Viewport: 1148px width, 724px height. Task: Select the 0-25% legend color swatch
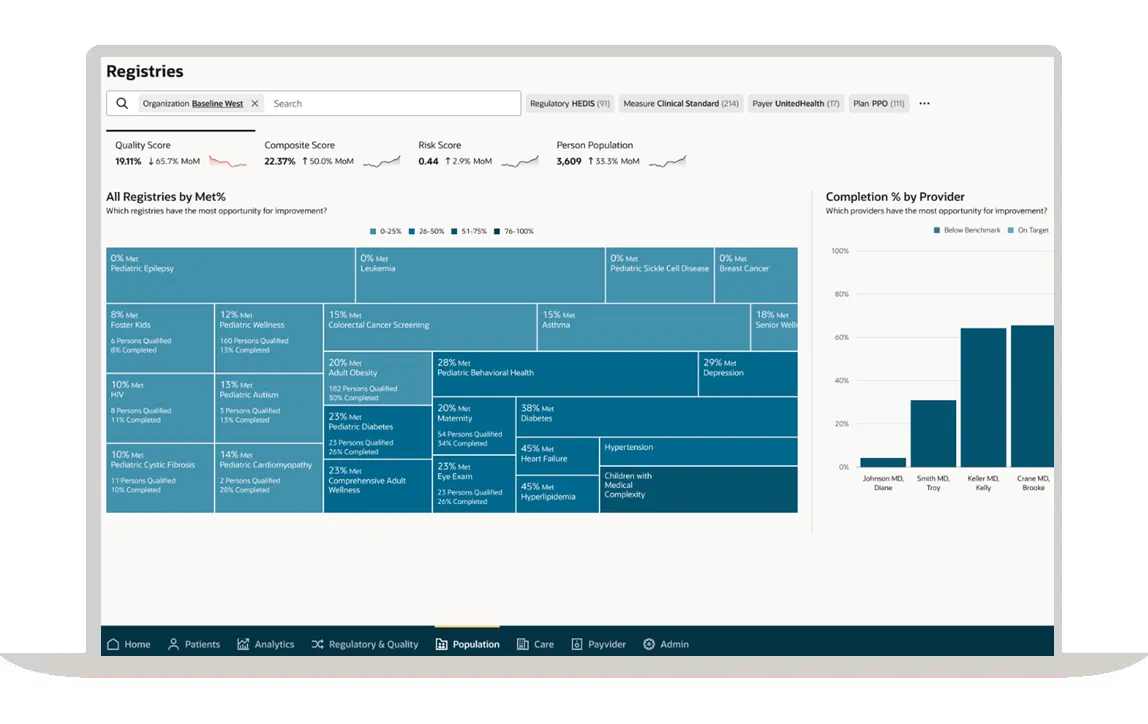(x=372, y=231)
